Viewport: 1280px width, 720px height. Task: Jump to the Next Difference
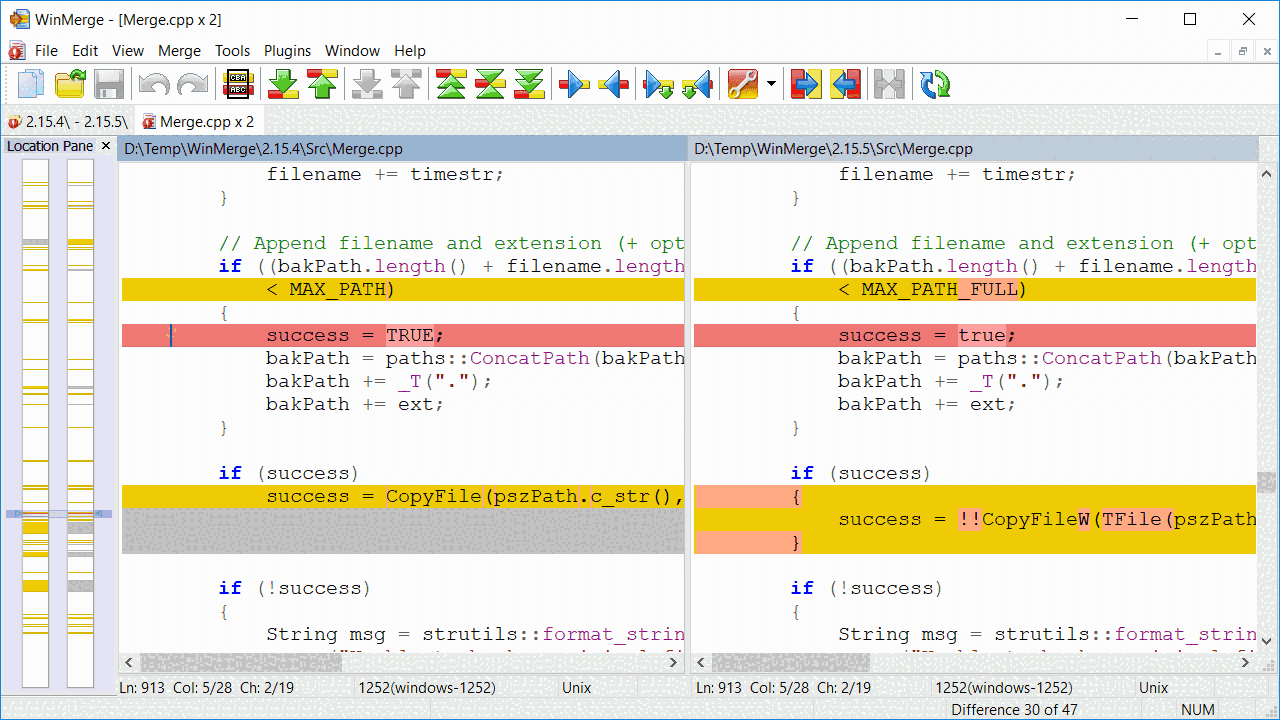pos(282,84)
